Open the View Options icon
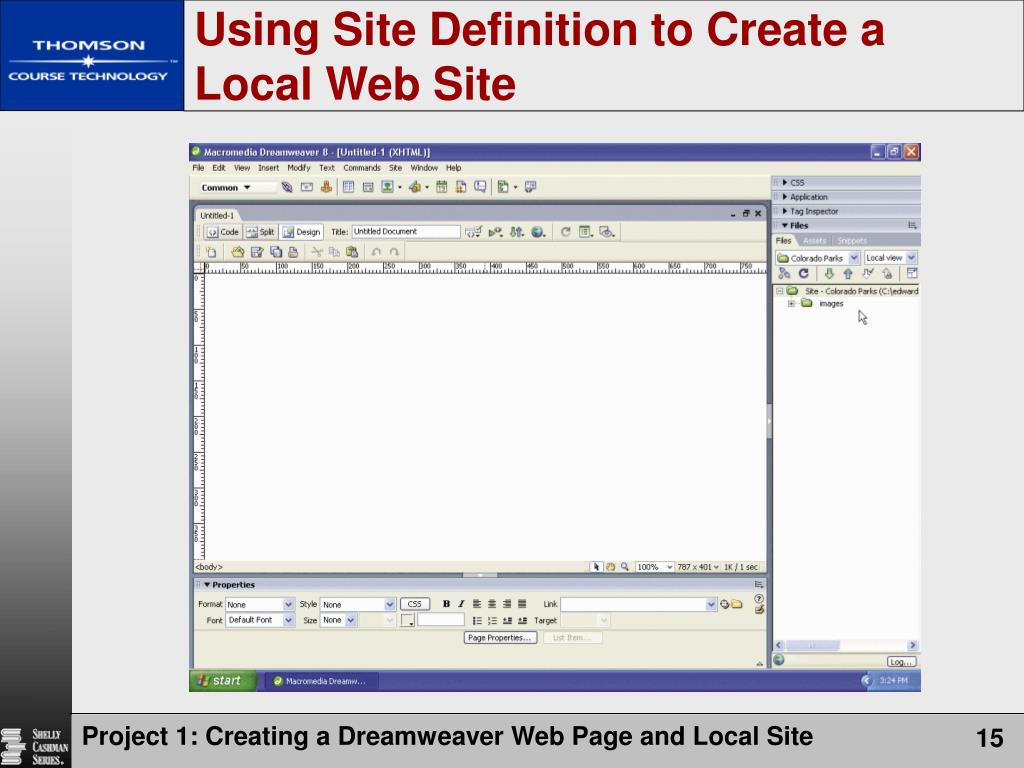Viewport: 1024px width, 768px height. coord(586,232)
